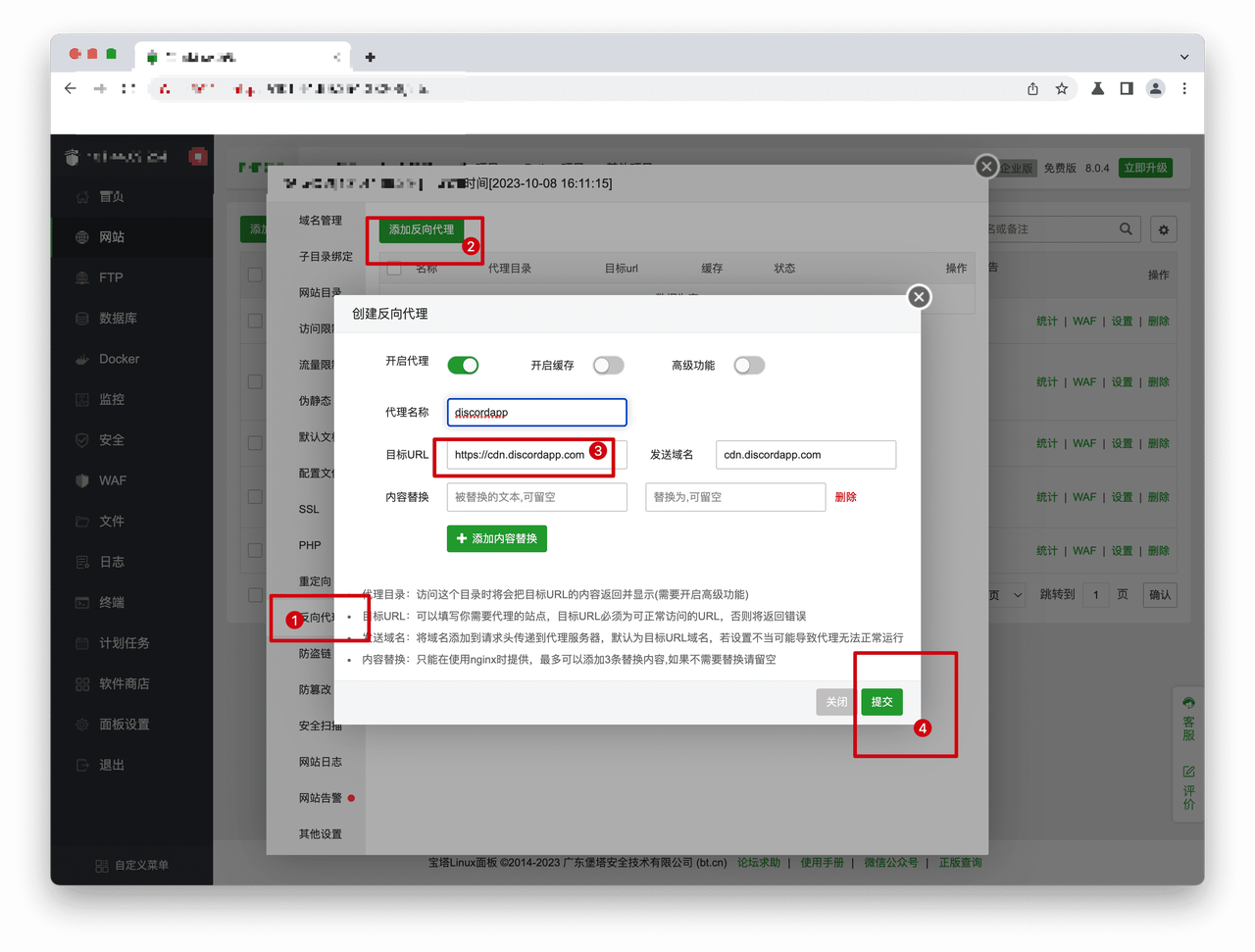The width and height of the screenshot is (1255, 952).
Task: Click the 面板设置 panel settings icon
Action: (x=82, y=725)
